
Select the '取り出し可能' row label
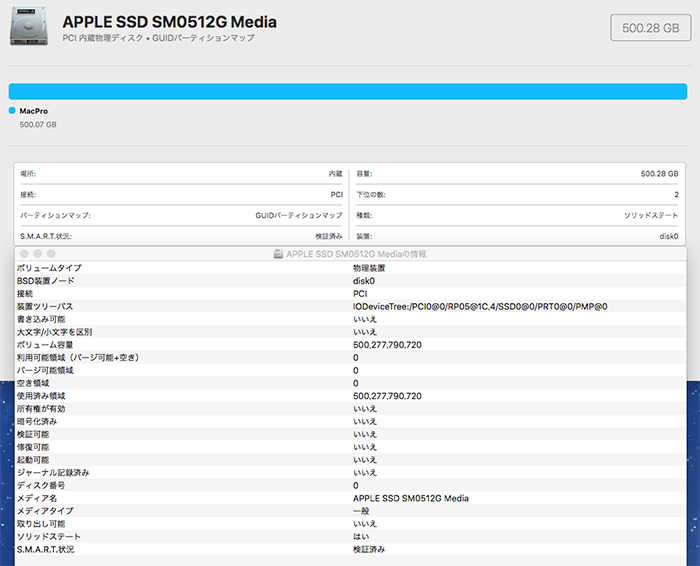[x=41, y=524]
